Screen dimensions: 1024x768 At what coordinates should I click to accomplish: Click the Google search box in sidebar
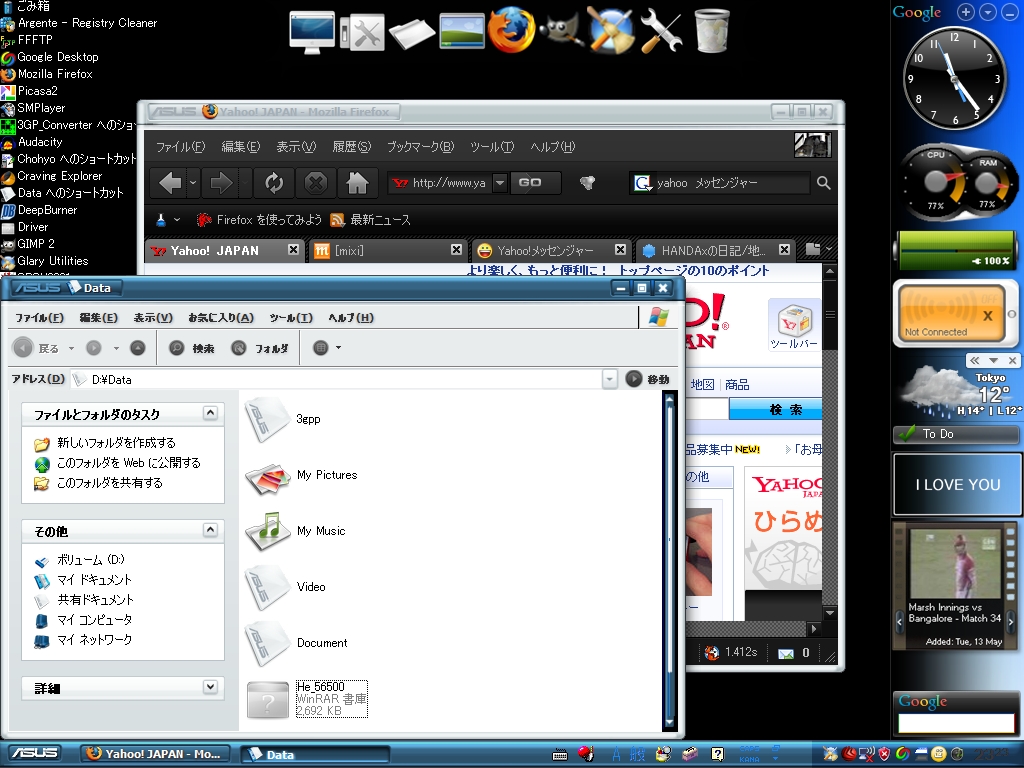coord(956,723)
